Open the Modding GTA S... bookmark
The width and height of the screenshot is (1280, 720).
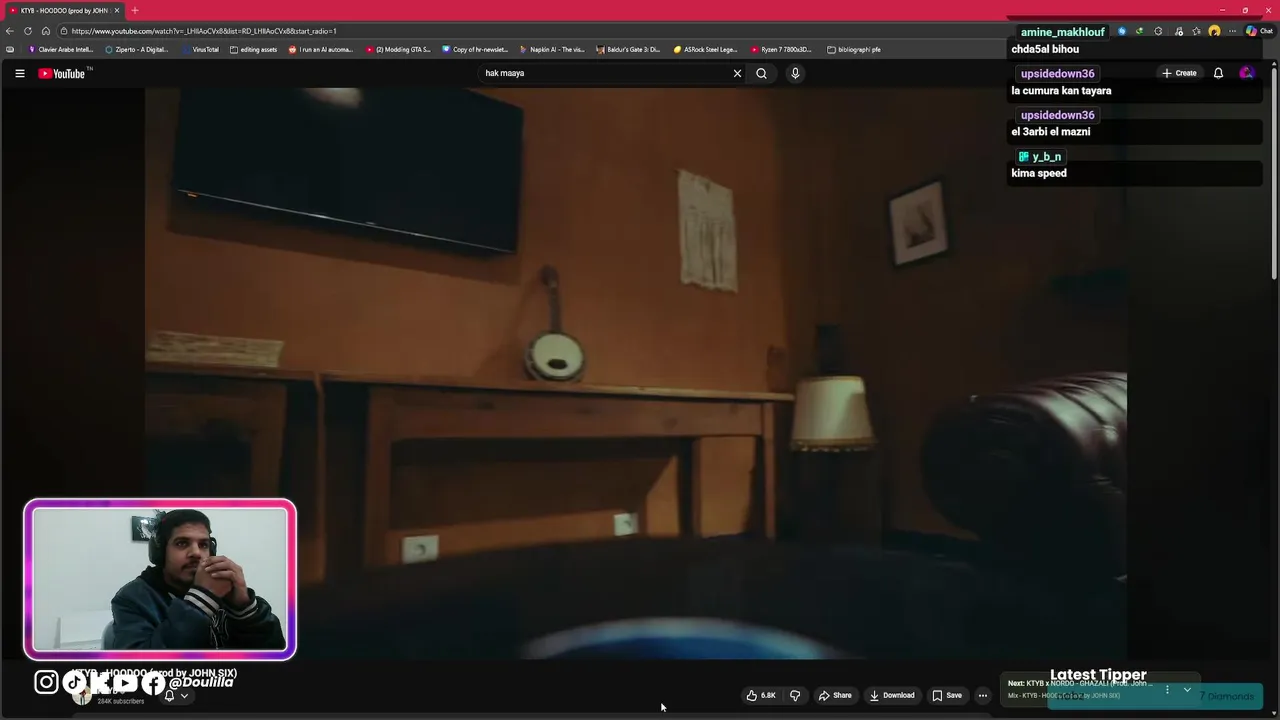pyautogui.click(x=398, y=49)
